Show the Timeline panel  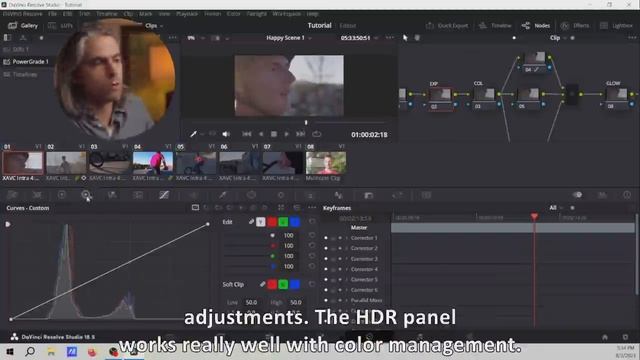495,25
